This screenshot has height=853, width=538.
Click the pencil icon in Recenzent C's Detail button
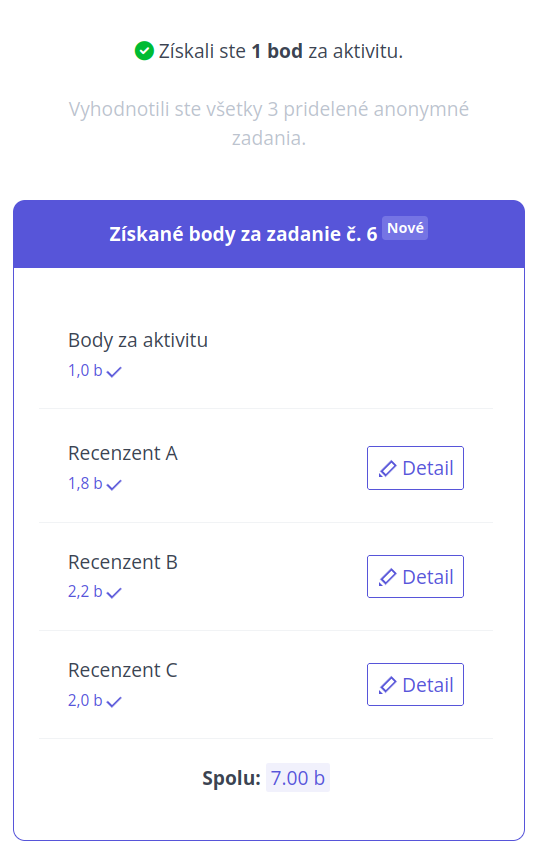click(x=387, y=685)
